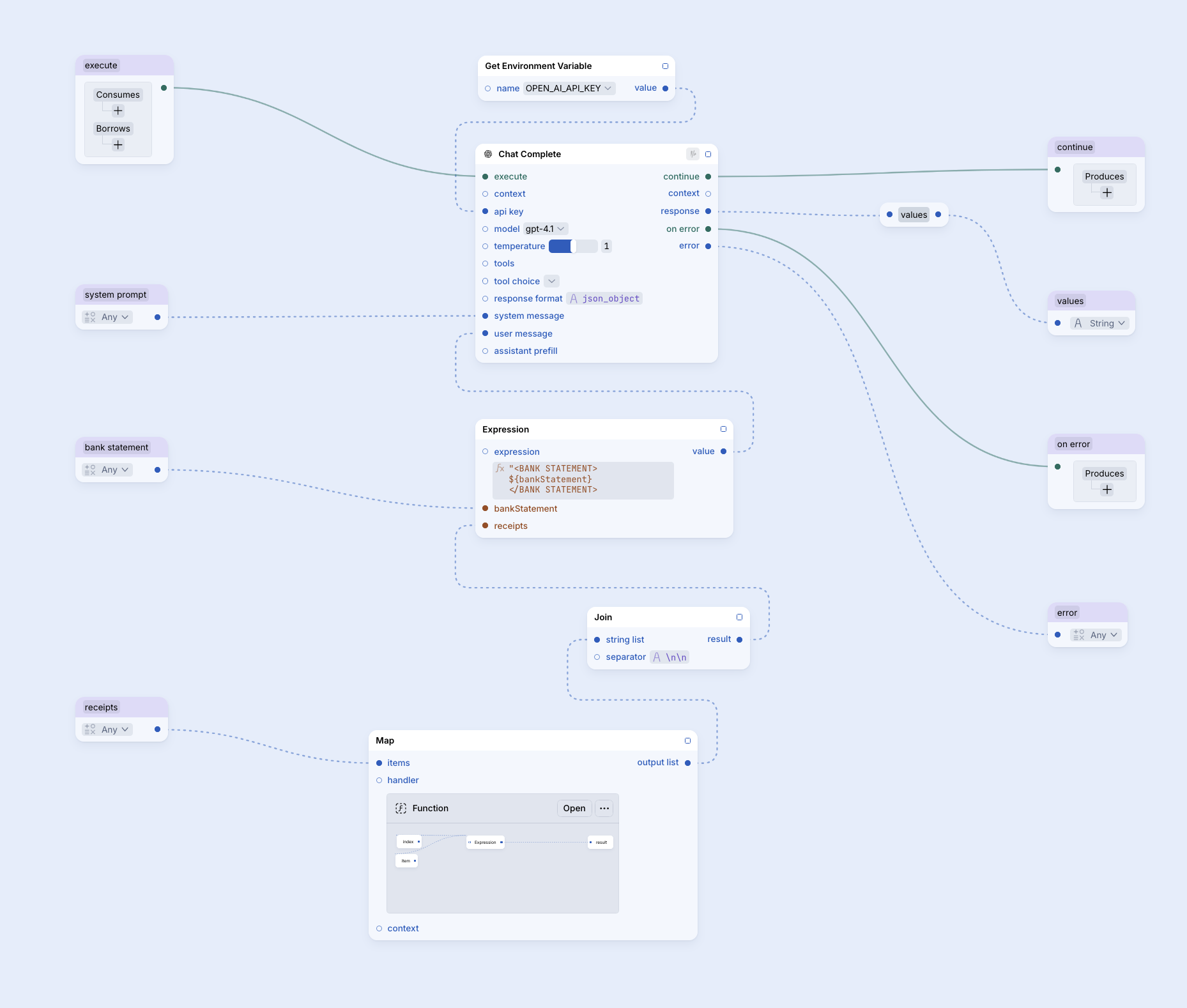Image resolution: width=1187 pixels, height=1008 pixels.
Task: Open the Function more options menu
Action: point(604,808)
